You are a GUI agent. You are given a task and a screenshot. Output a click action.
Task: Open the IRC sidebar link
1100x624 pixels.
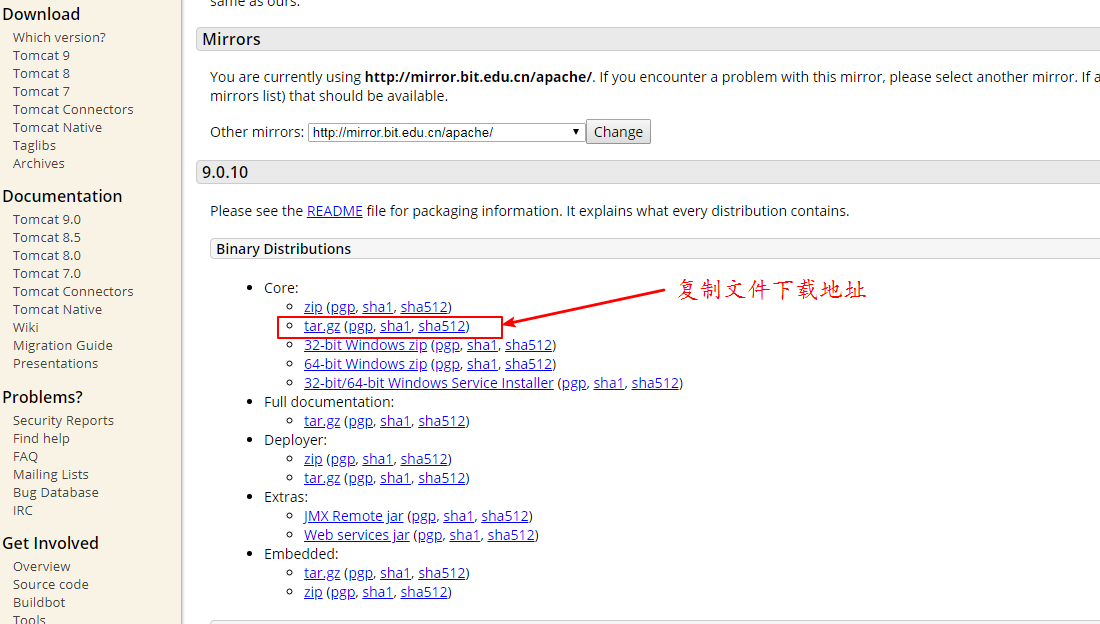pyautogui.click(x=22, y=510)
